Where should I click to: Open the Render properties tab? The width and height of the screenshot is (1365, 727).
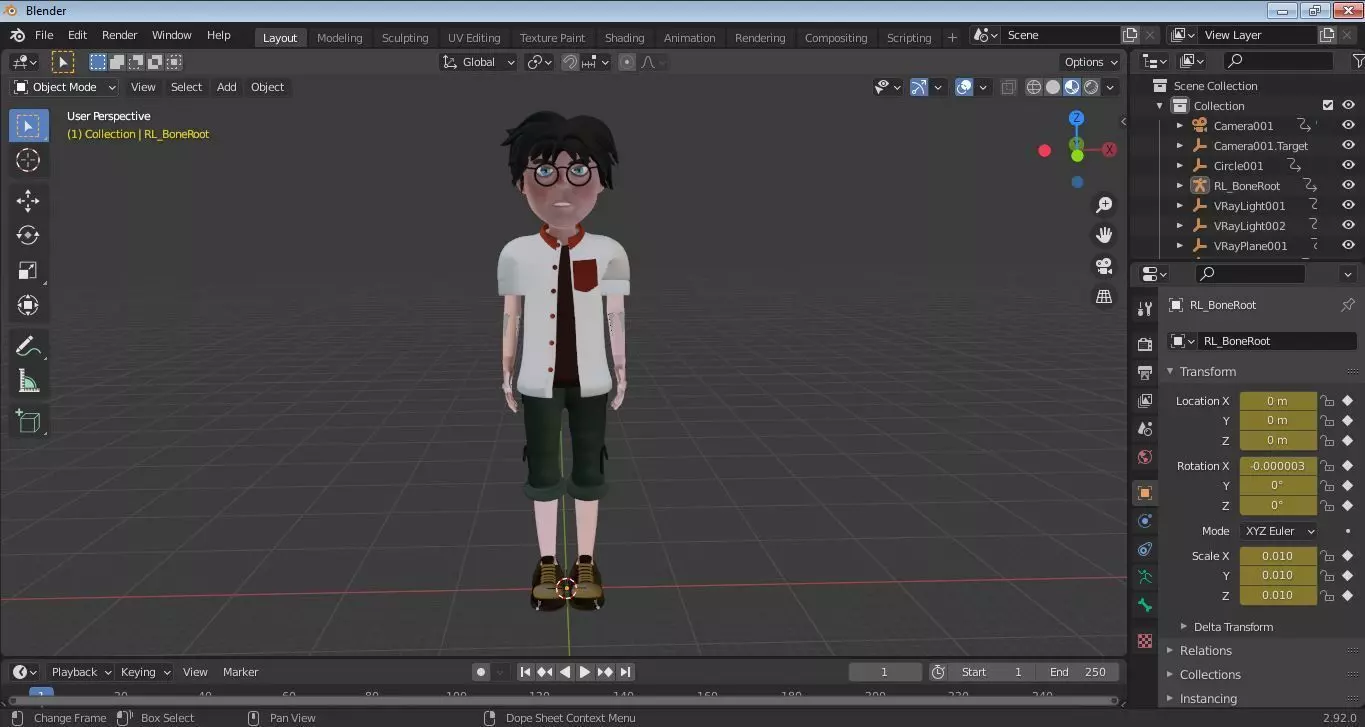[x=1145, y=344]
